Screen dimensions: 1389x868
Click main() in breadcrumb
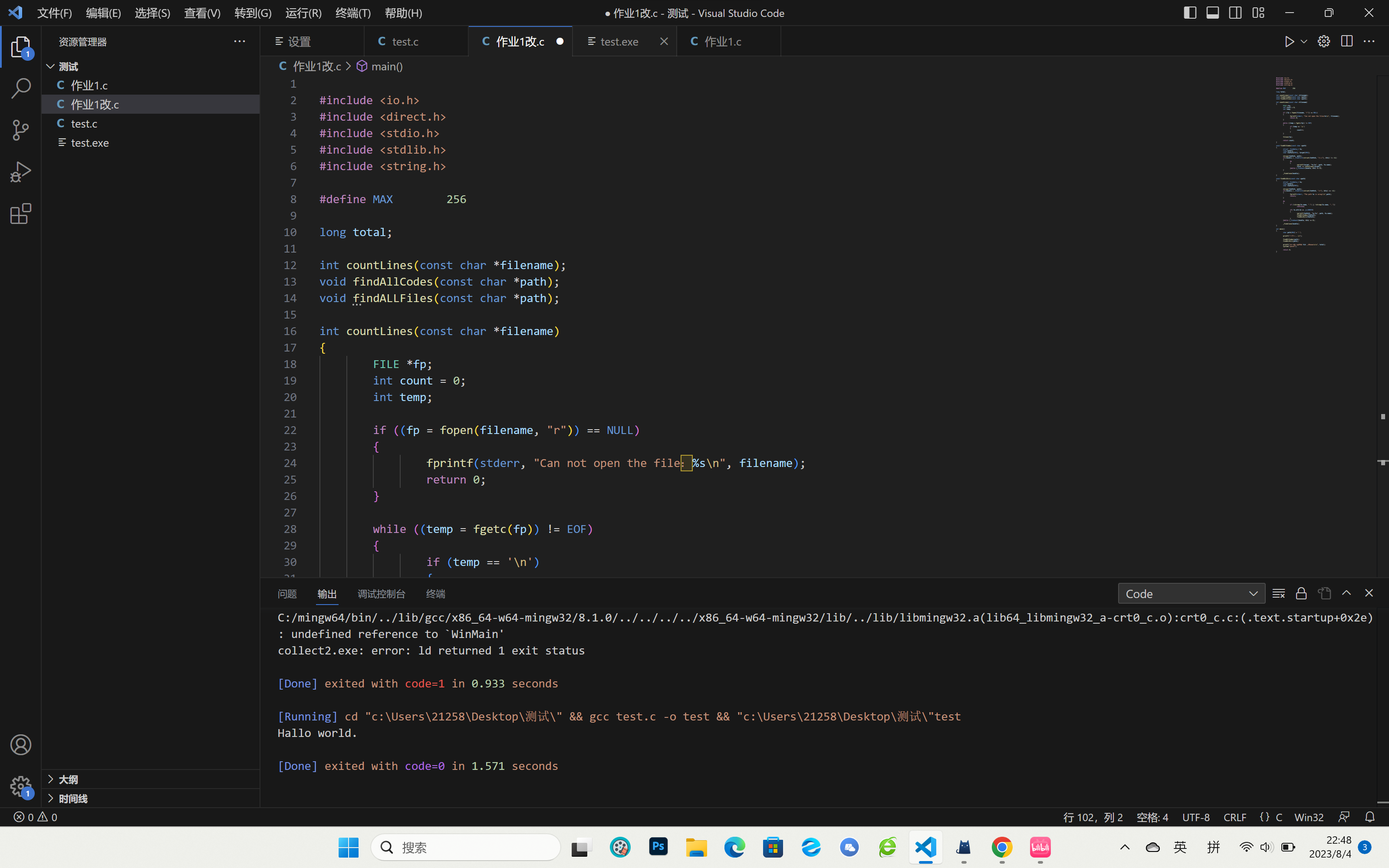point(379,66)
